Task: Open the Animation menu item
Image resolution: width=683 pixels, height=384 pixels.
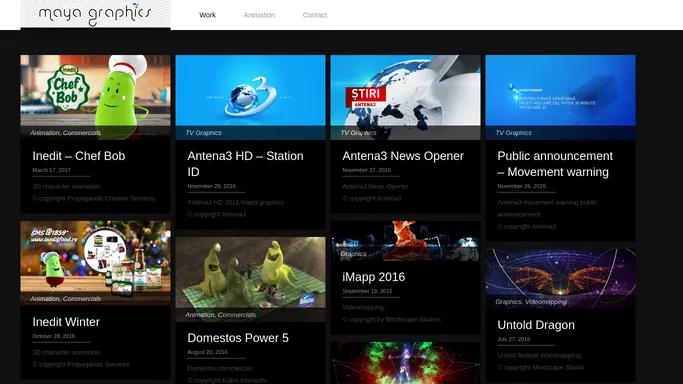Action: tap(259, 15)
